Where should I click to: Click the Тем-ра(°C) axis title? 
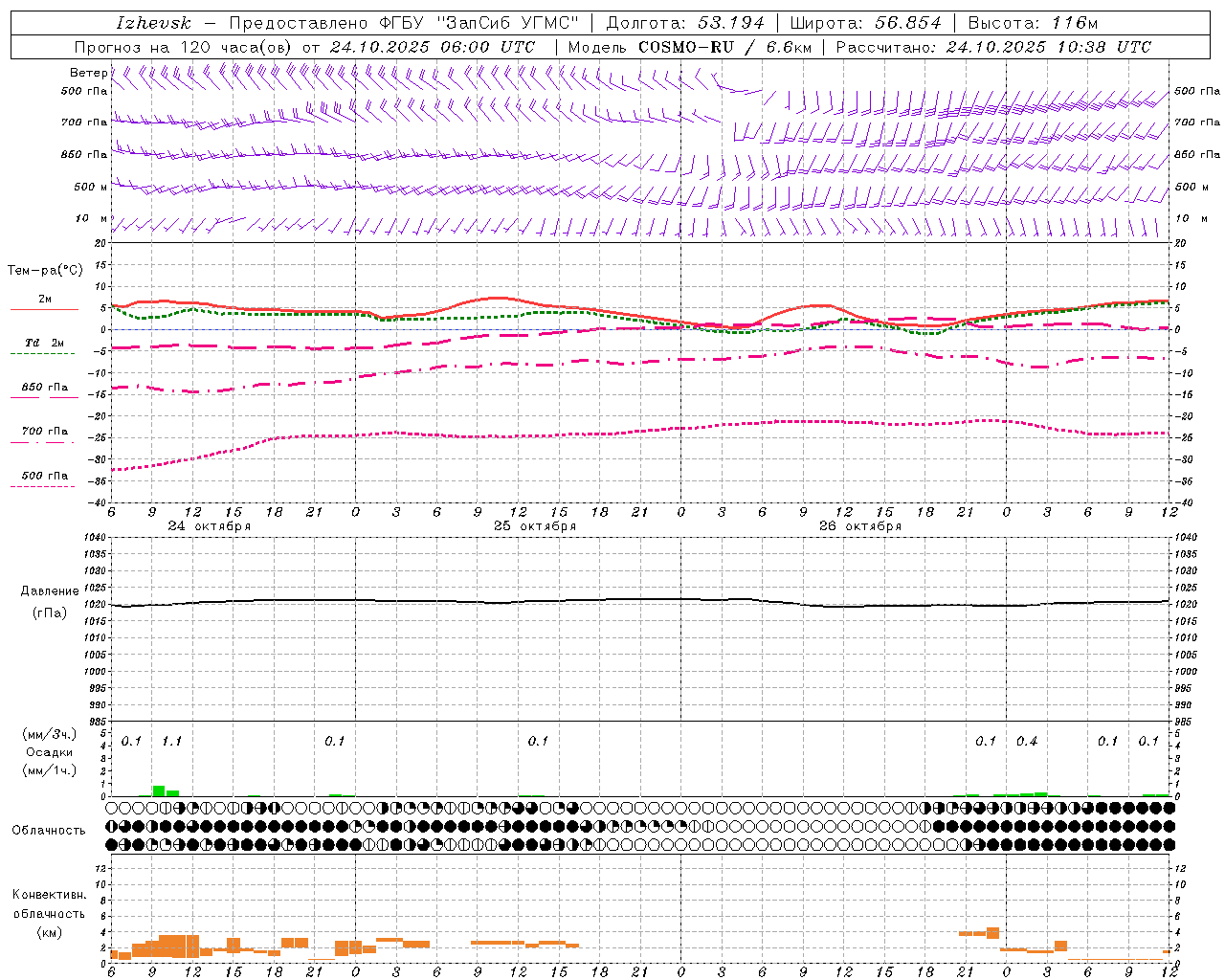[45, 271]
